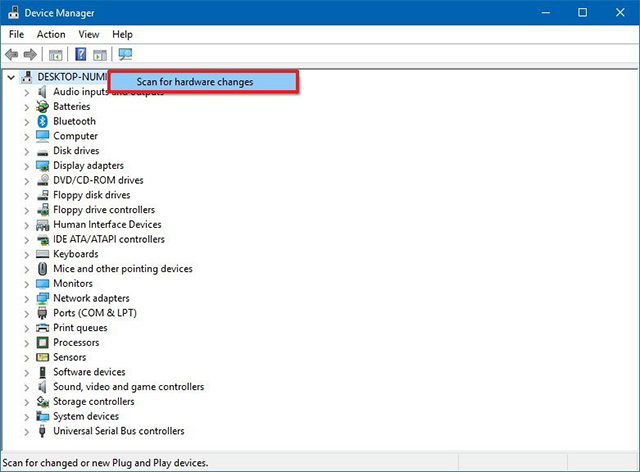Image resolution: width=640 pixels, height=472 pixels.
Task: Expand the System devices chevron
Action: tap(27, 417)
